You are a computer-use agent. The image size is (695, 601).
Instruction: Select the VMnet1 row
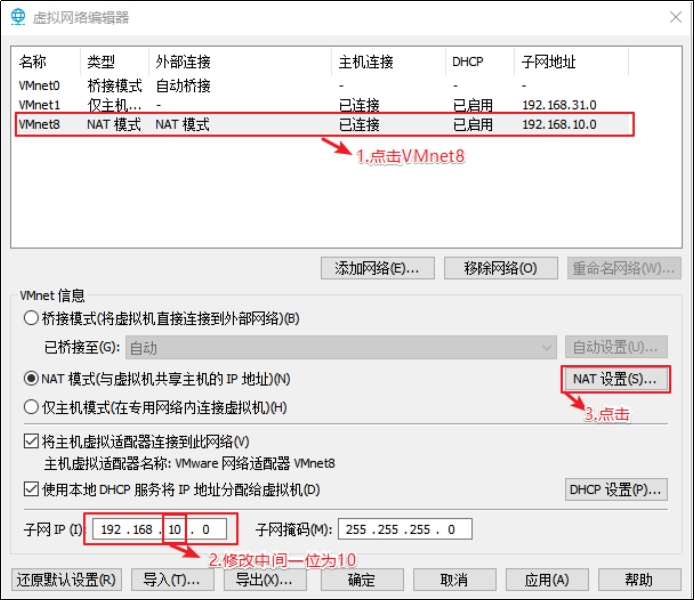pyautogui.click(x=324, y=105)
